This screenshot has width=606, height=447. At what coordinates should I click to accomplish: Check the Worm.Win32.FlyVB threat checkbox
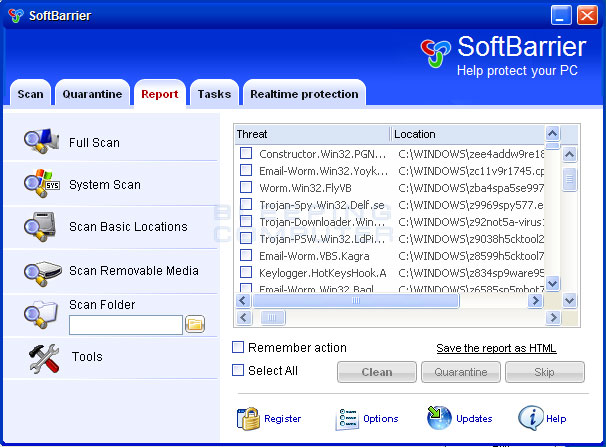tap(246, 187)
